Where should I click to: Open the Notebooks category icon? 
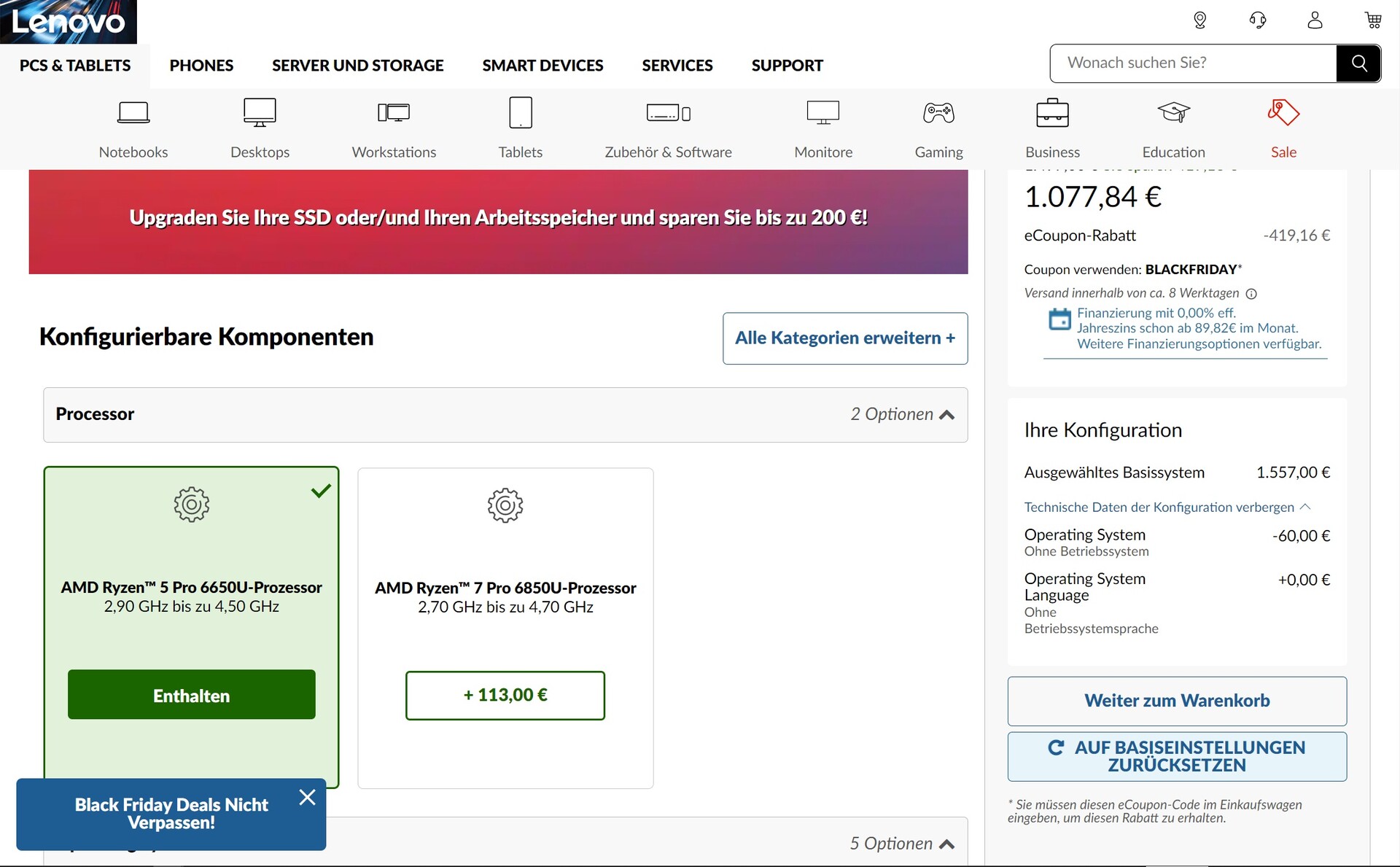click(x=133, y=113)
